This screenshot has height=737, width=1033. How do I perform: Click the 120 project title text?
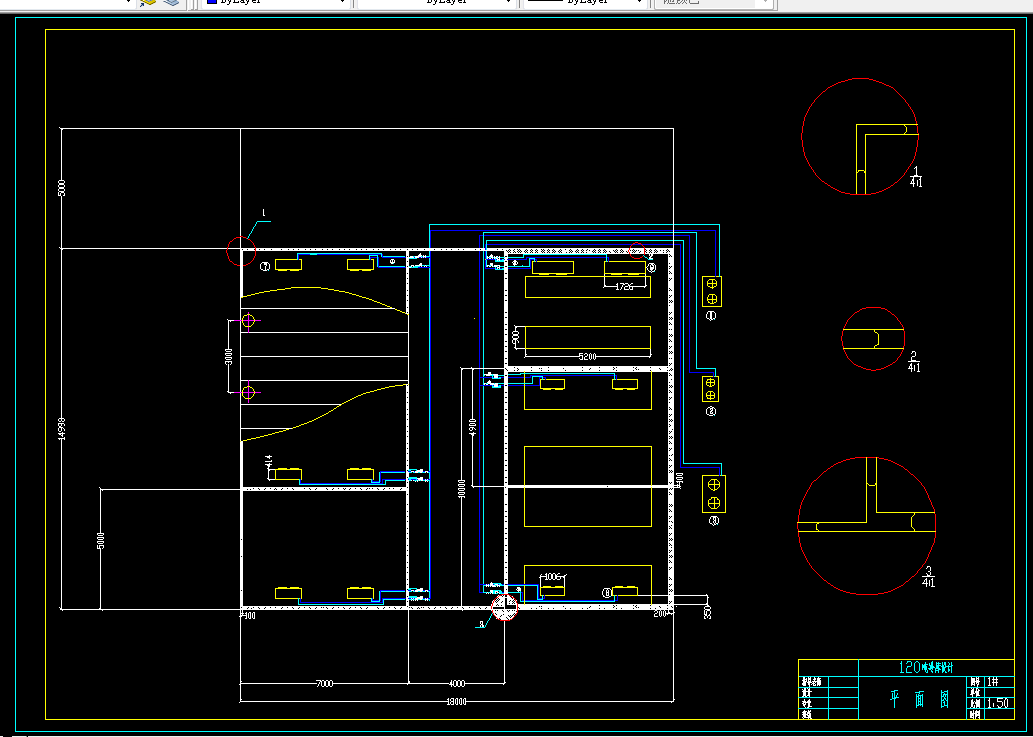925,667
